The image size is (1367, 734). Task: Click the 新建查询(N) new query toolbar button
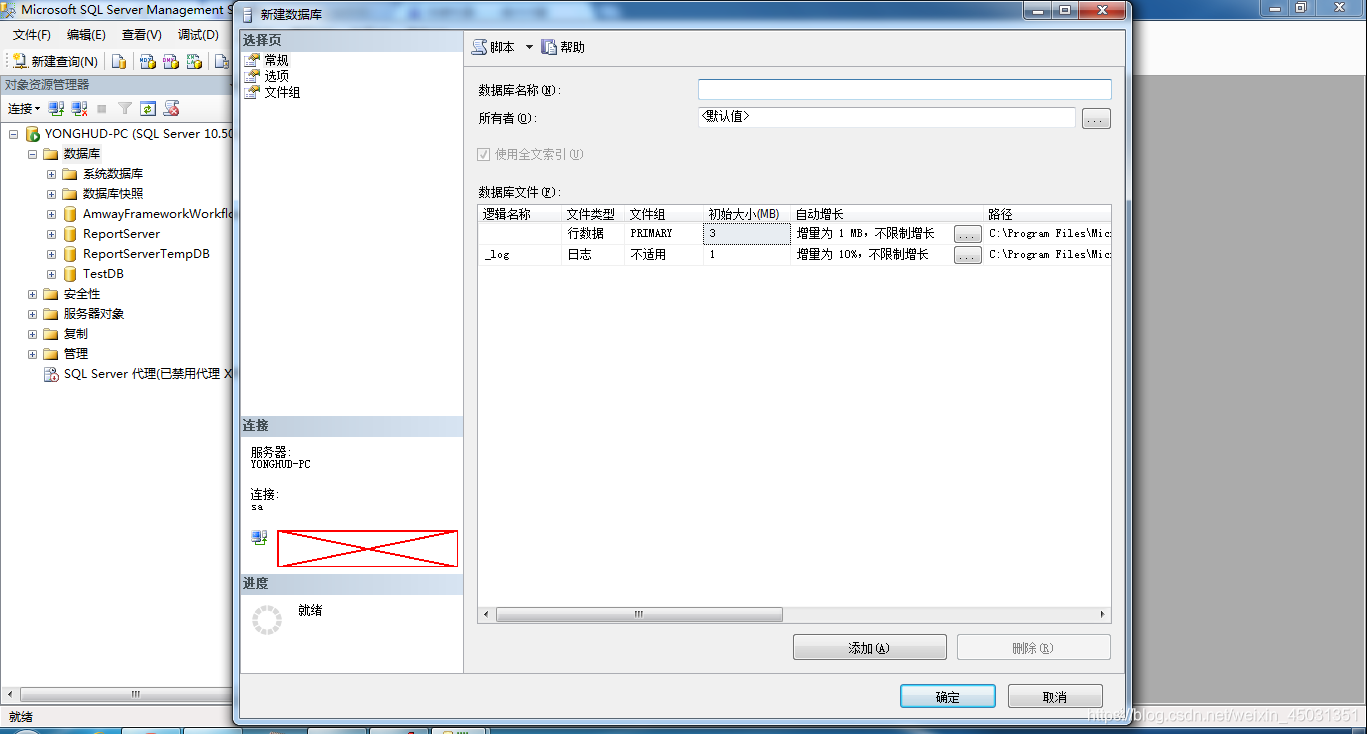pos(55,61)
